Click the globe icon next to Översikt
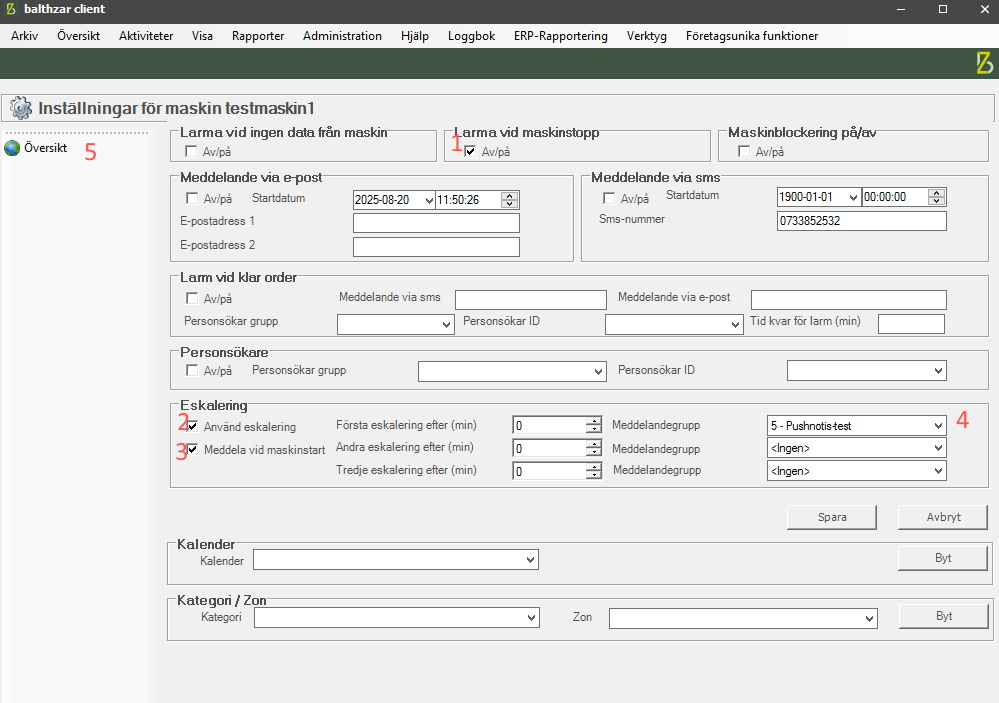This screenshot has width=999, height=703. point(12,148)
